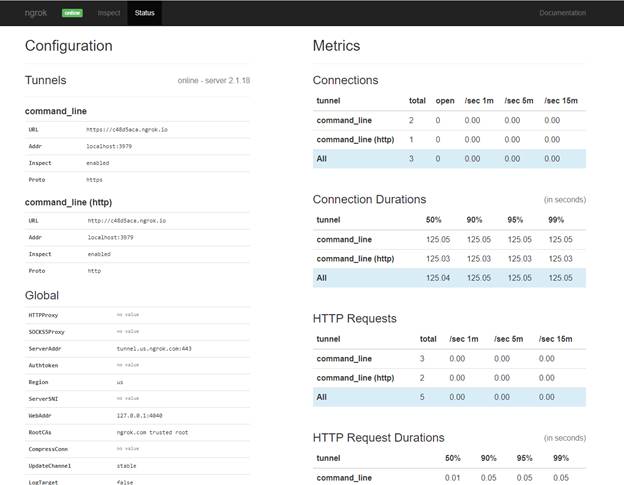Open the Documentation link

point(562,13)
